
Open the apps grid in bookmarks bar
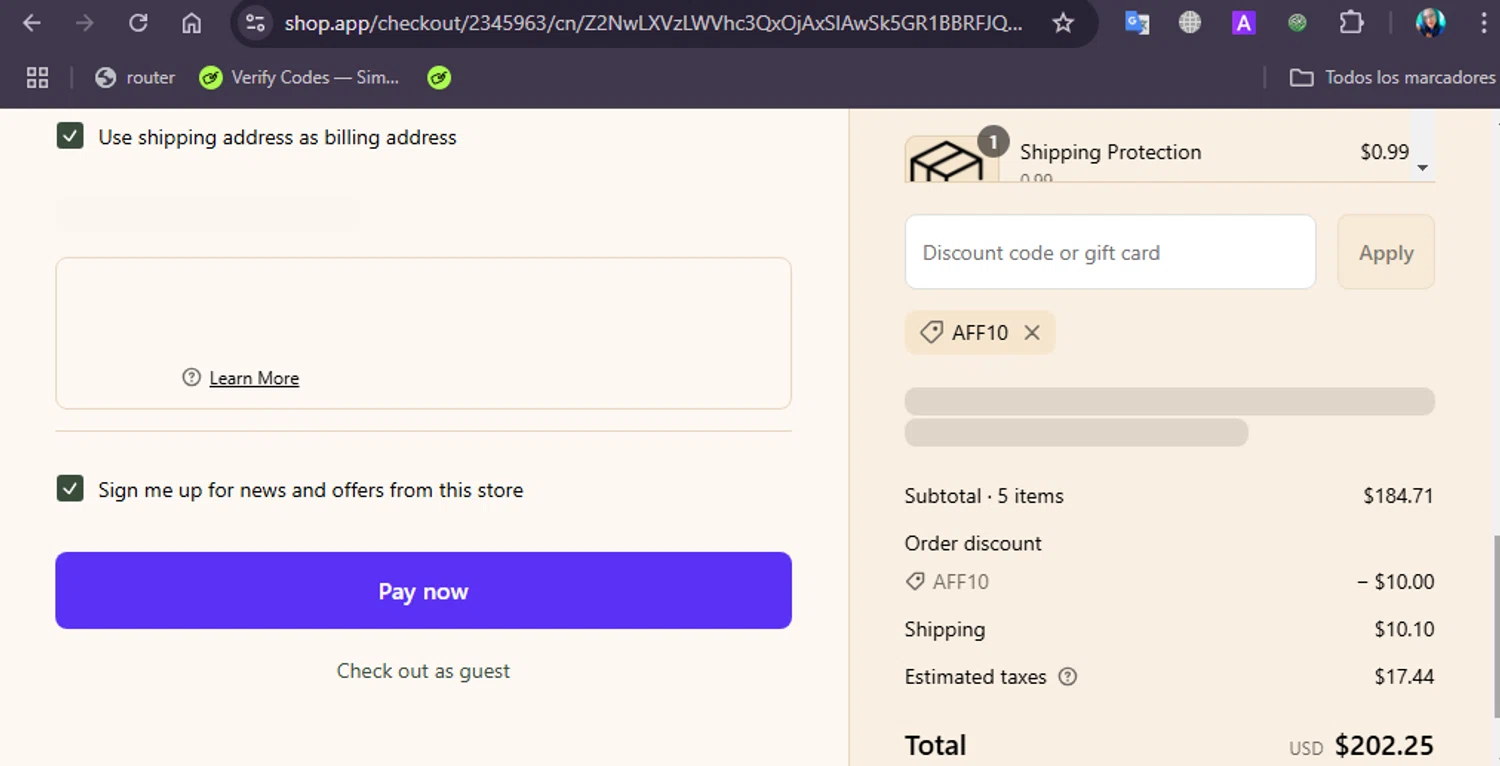pos(37,77)
